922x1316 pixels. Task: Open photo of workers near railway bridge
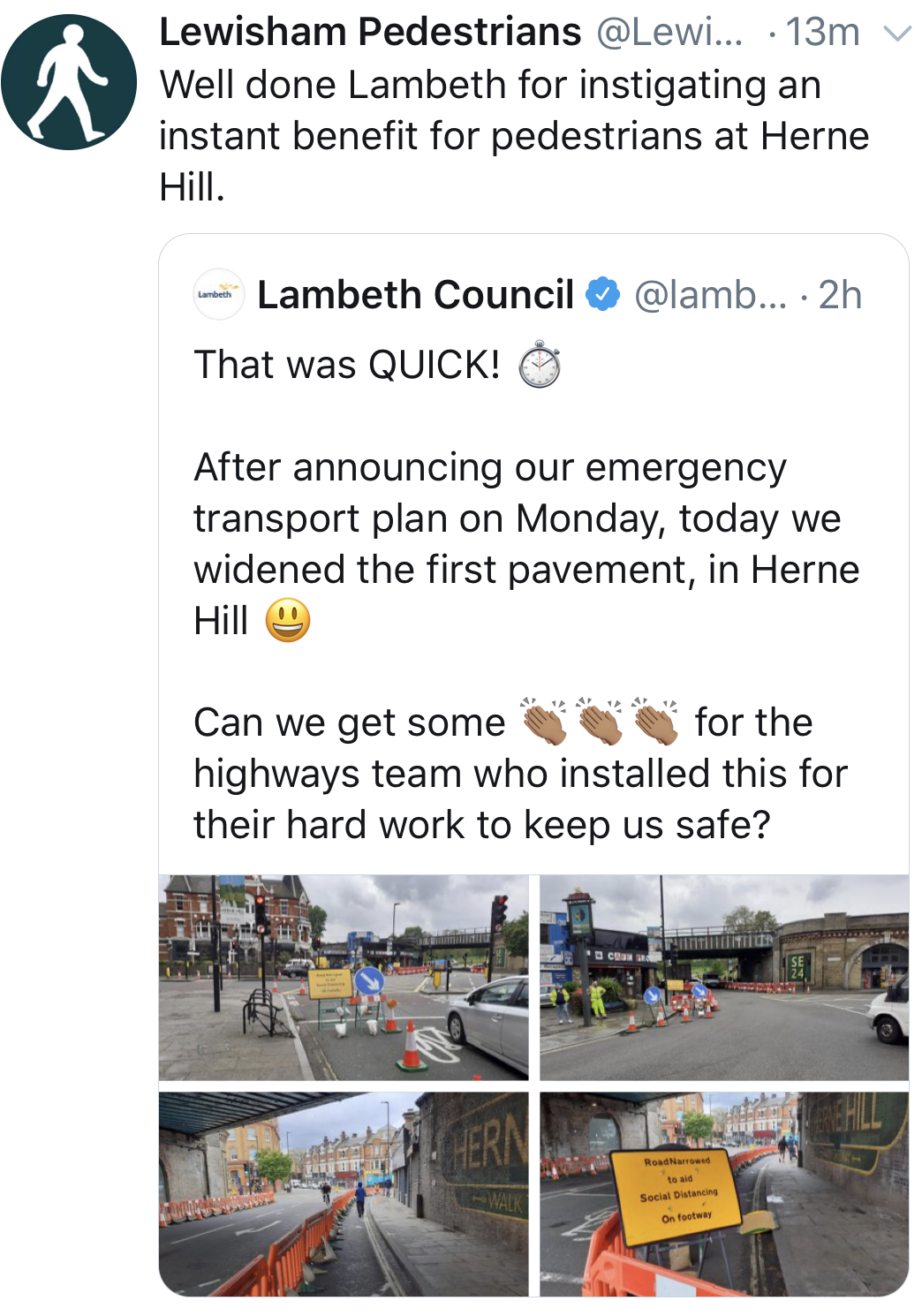point(724,977)
